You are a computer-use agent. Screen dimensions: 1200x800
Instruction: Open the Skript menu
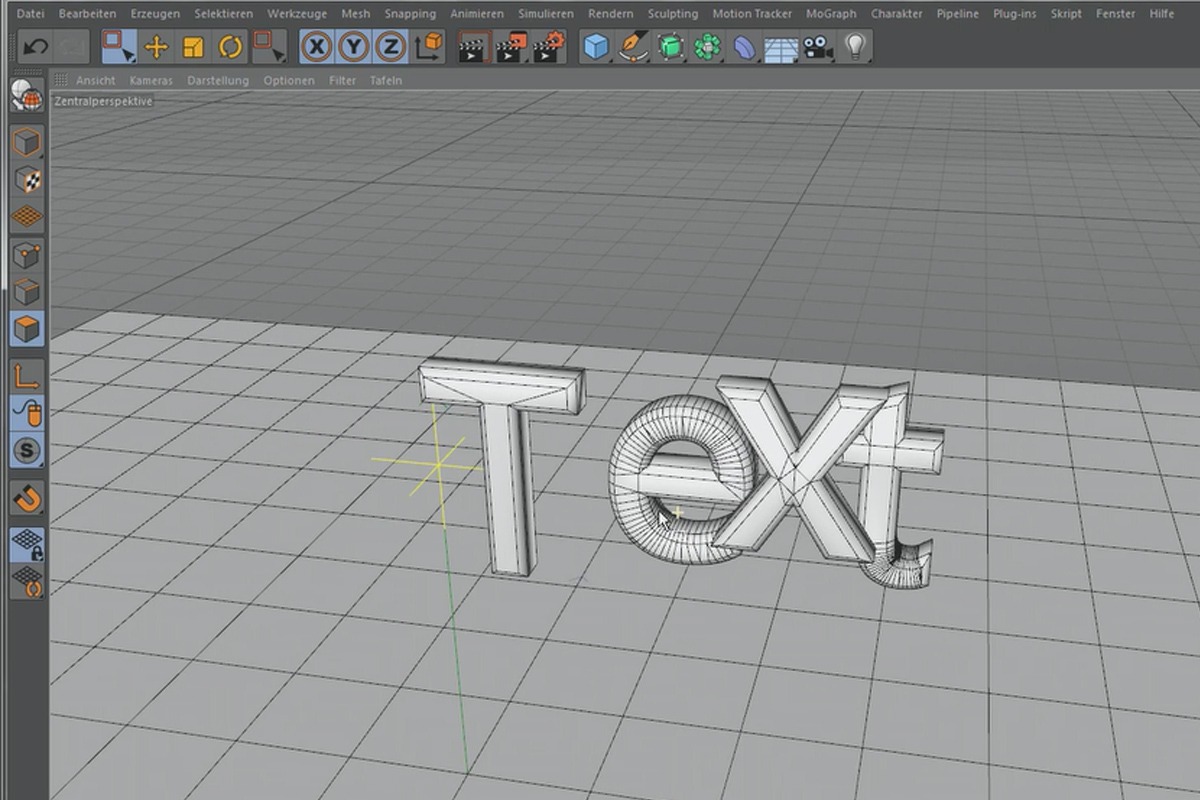pos(1066,14)
